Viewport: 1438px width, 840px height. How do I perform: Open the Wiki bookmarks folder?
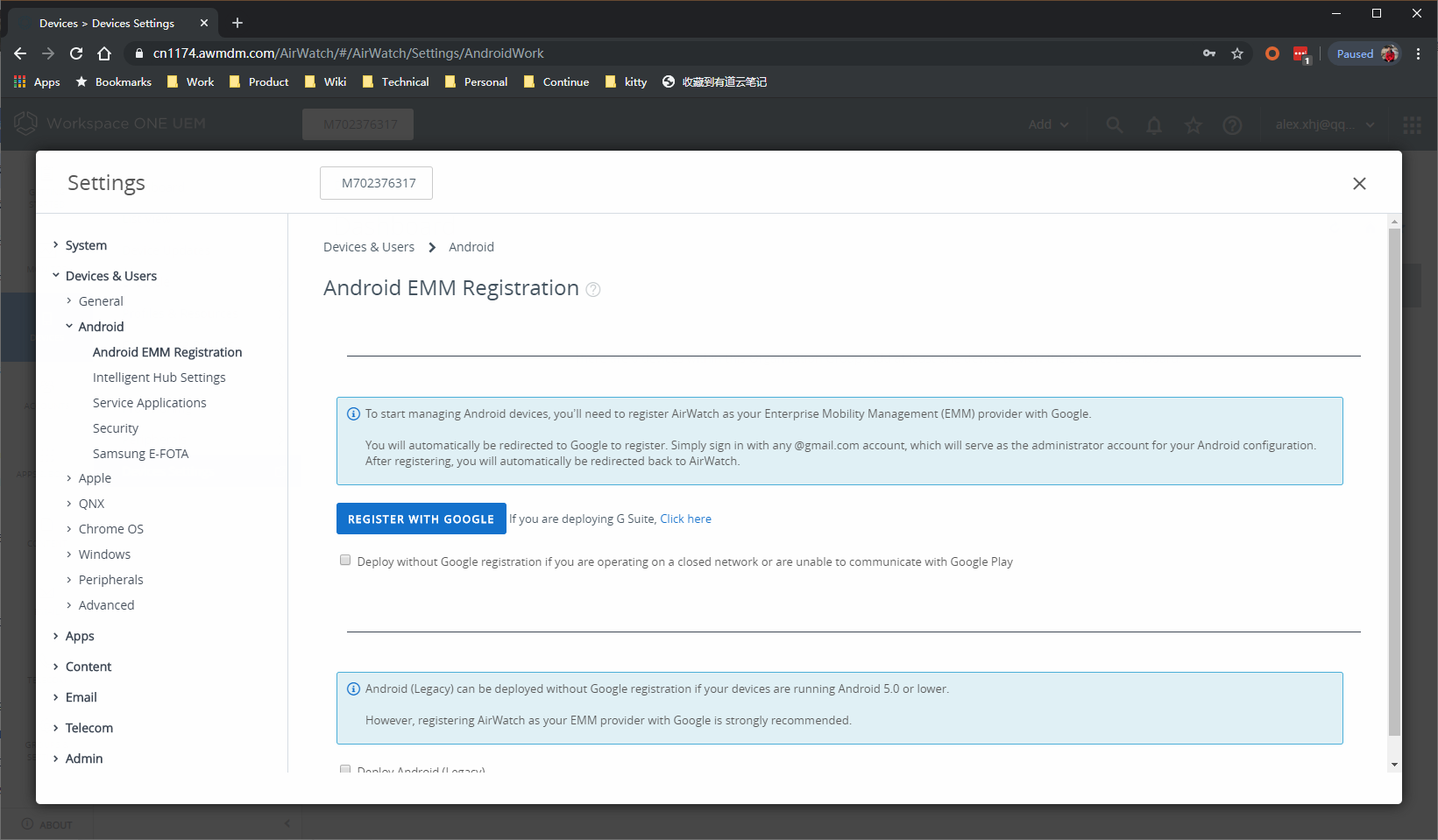pyautogui.click(x=325, y=81)
